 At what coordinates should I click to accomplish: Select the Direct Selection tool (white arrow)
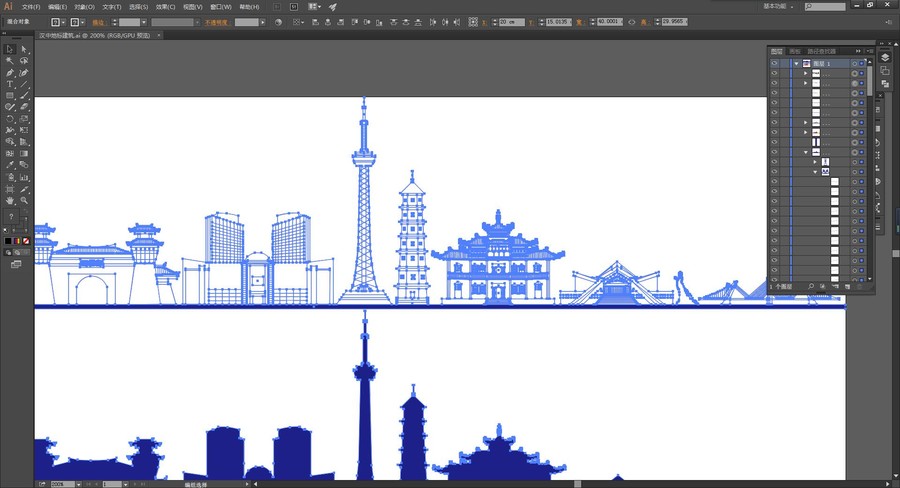pyautogui.click(x=24, y=50)
